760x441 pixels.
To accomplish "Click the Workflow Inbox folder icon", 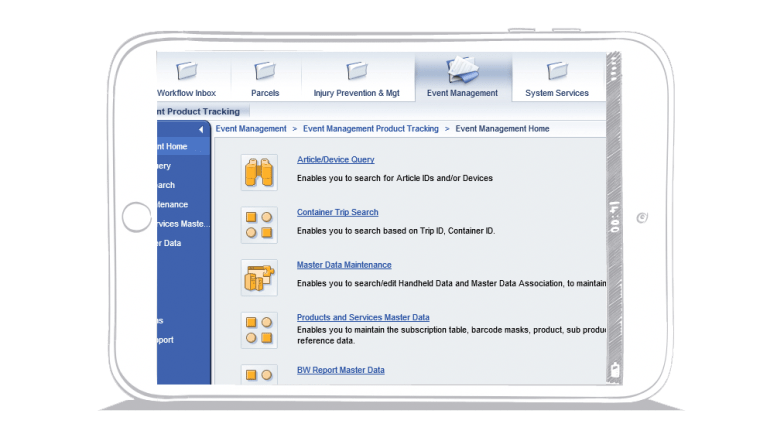I will 186,71.
